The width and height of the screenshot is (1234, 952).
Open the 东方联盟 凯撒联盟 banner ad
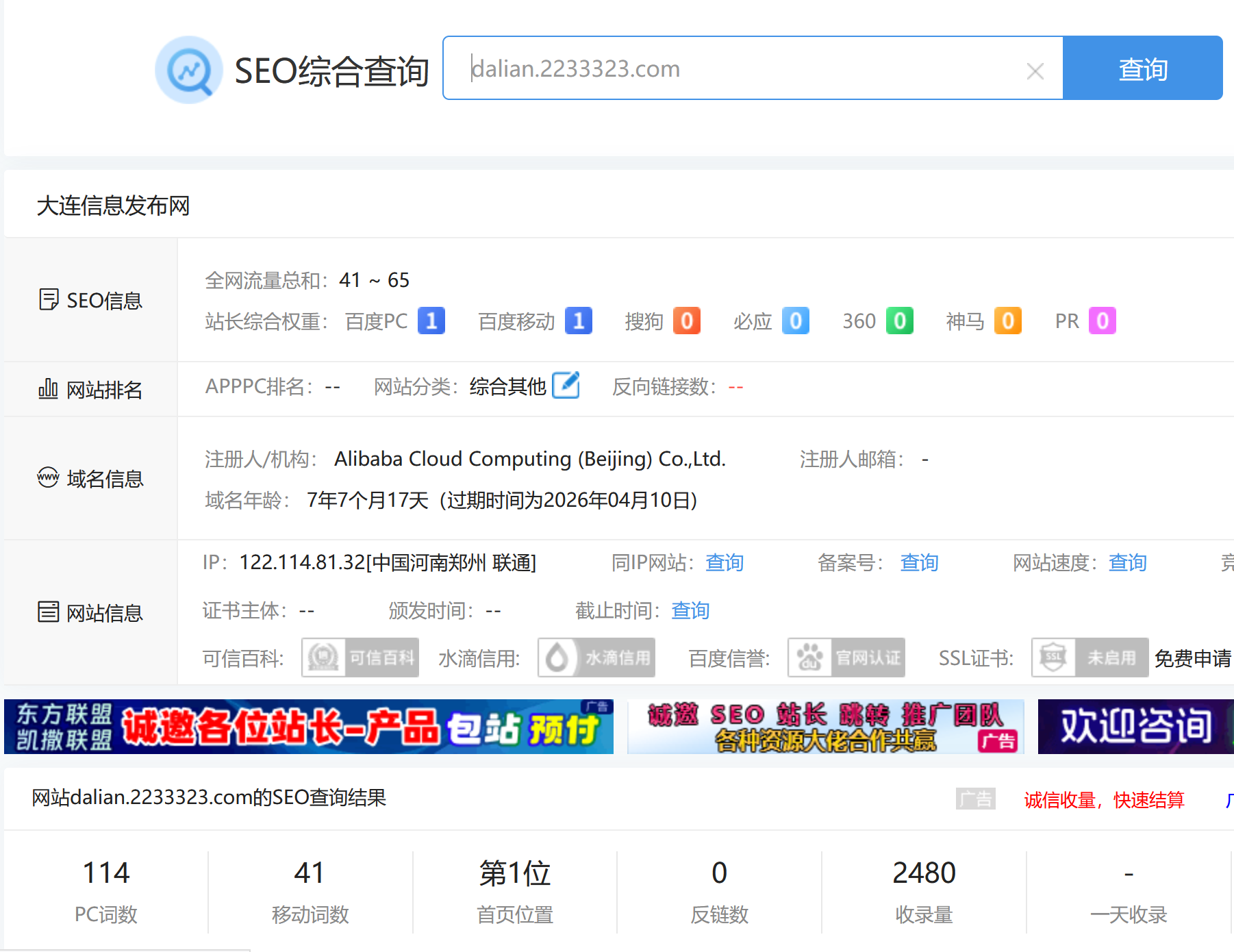click(x=308, y=727)
